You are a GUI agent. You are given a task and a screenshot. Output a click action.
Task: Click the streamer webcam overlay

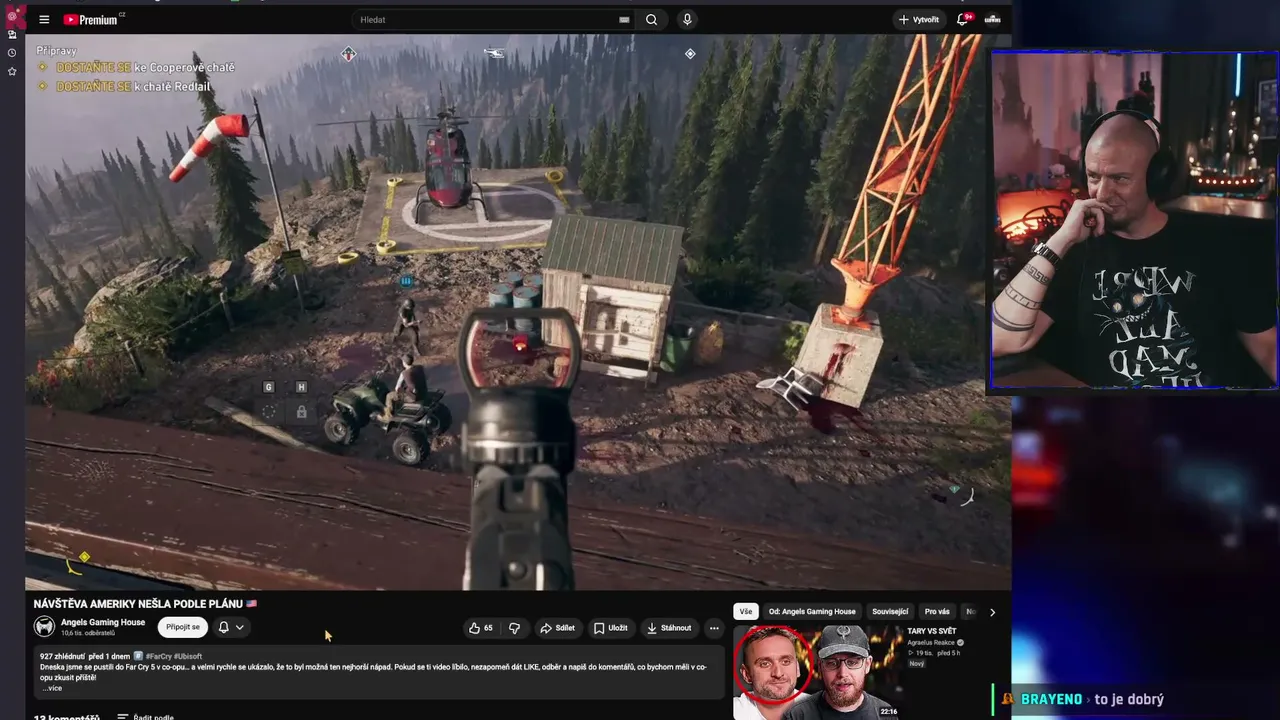(1133, 220)
